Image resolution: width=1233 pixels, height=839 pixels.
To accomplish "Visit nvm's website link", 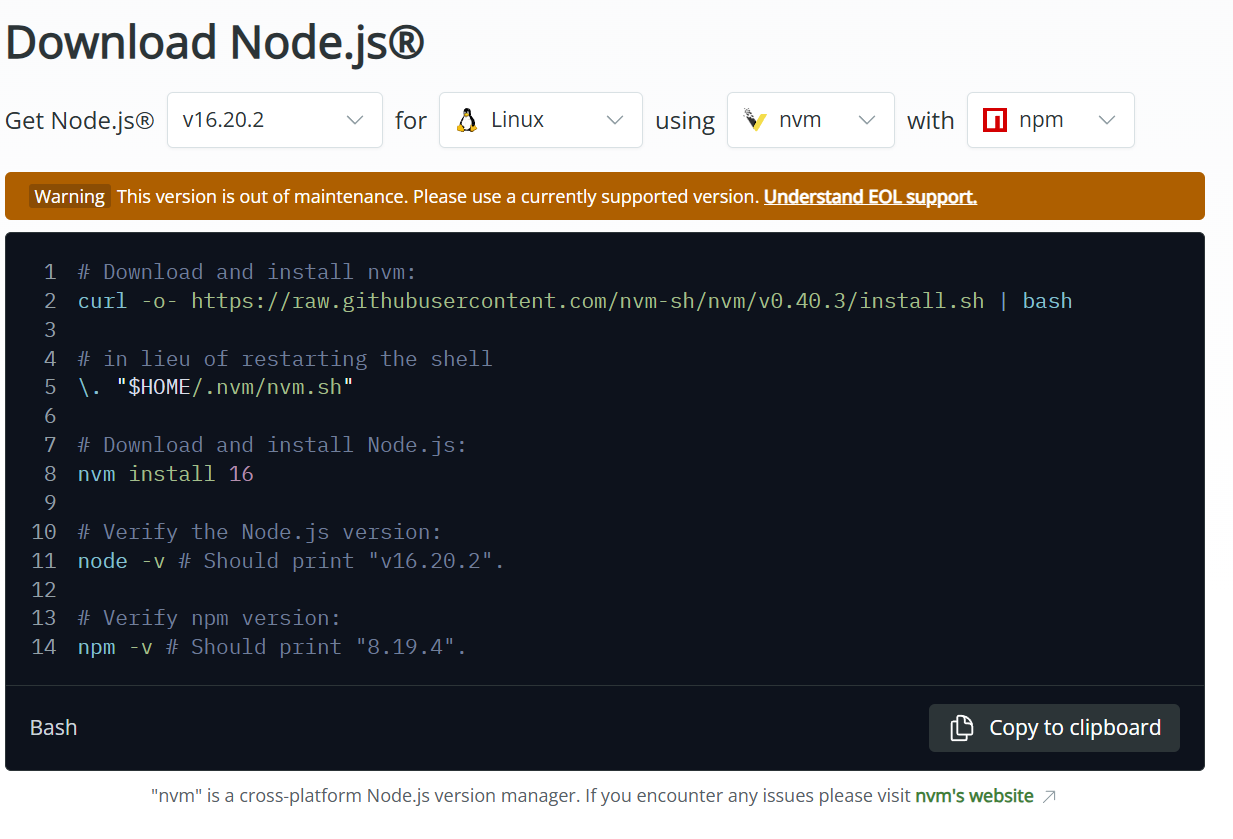I will 974,796.
